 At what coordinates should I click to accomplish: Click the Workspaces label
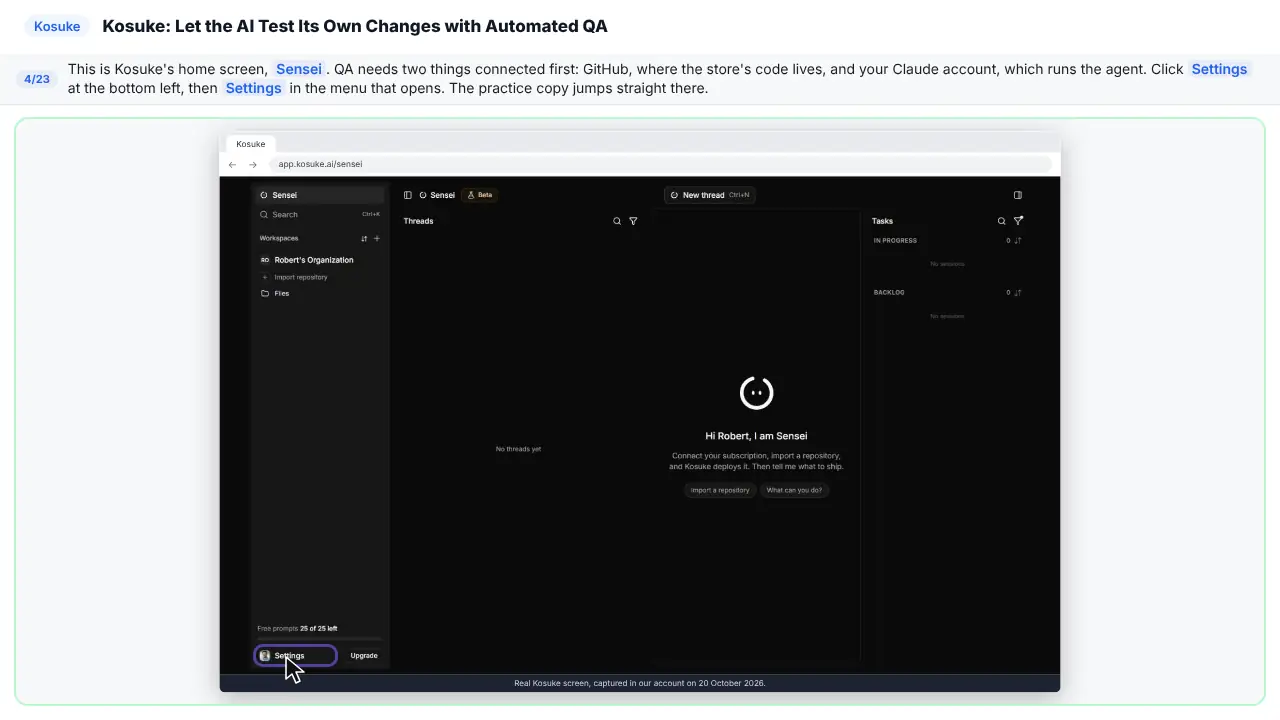279,239
